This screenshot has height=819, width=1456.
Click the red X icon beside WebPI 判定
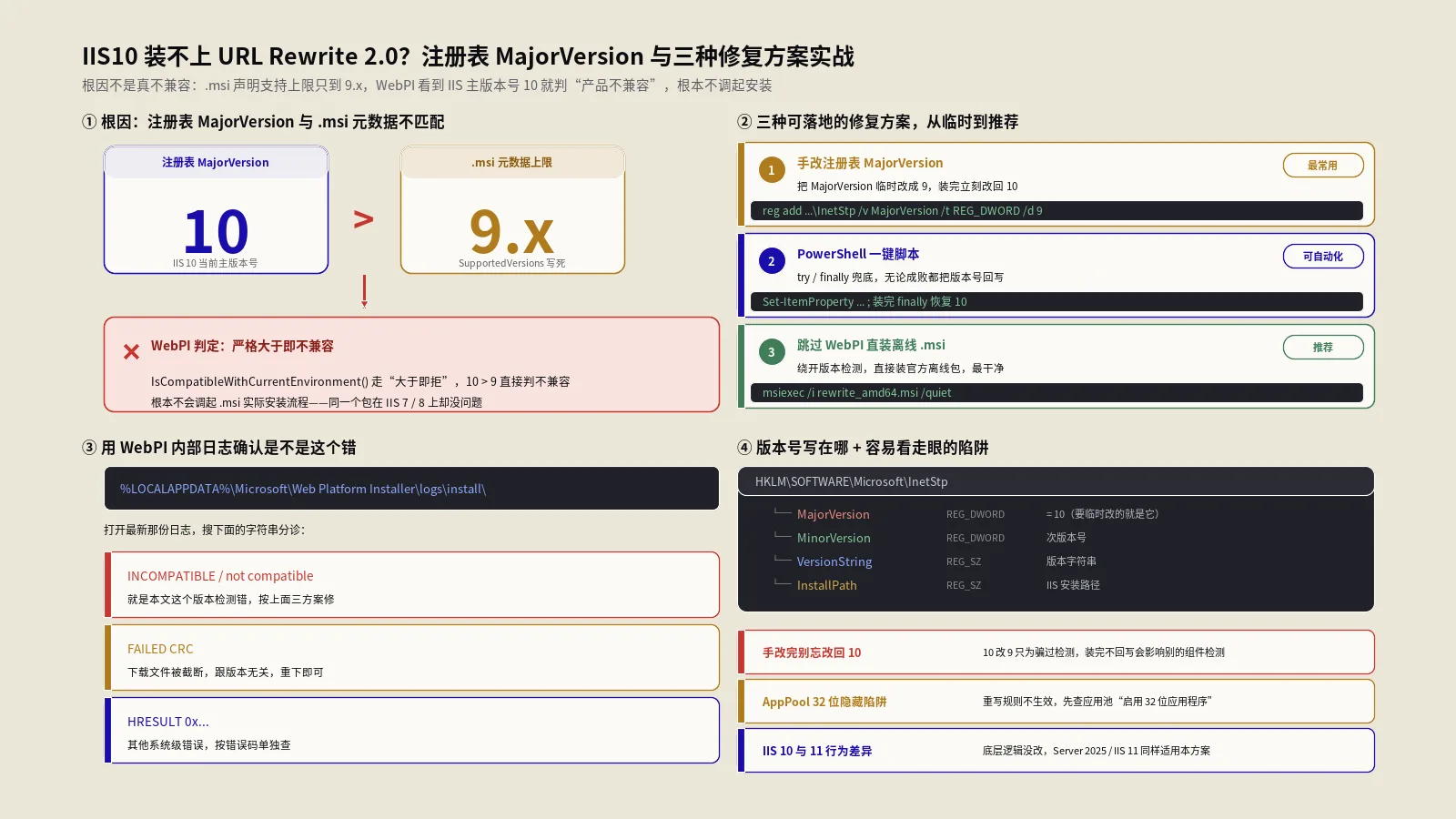click(x=132, y=351)
